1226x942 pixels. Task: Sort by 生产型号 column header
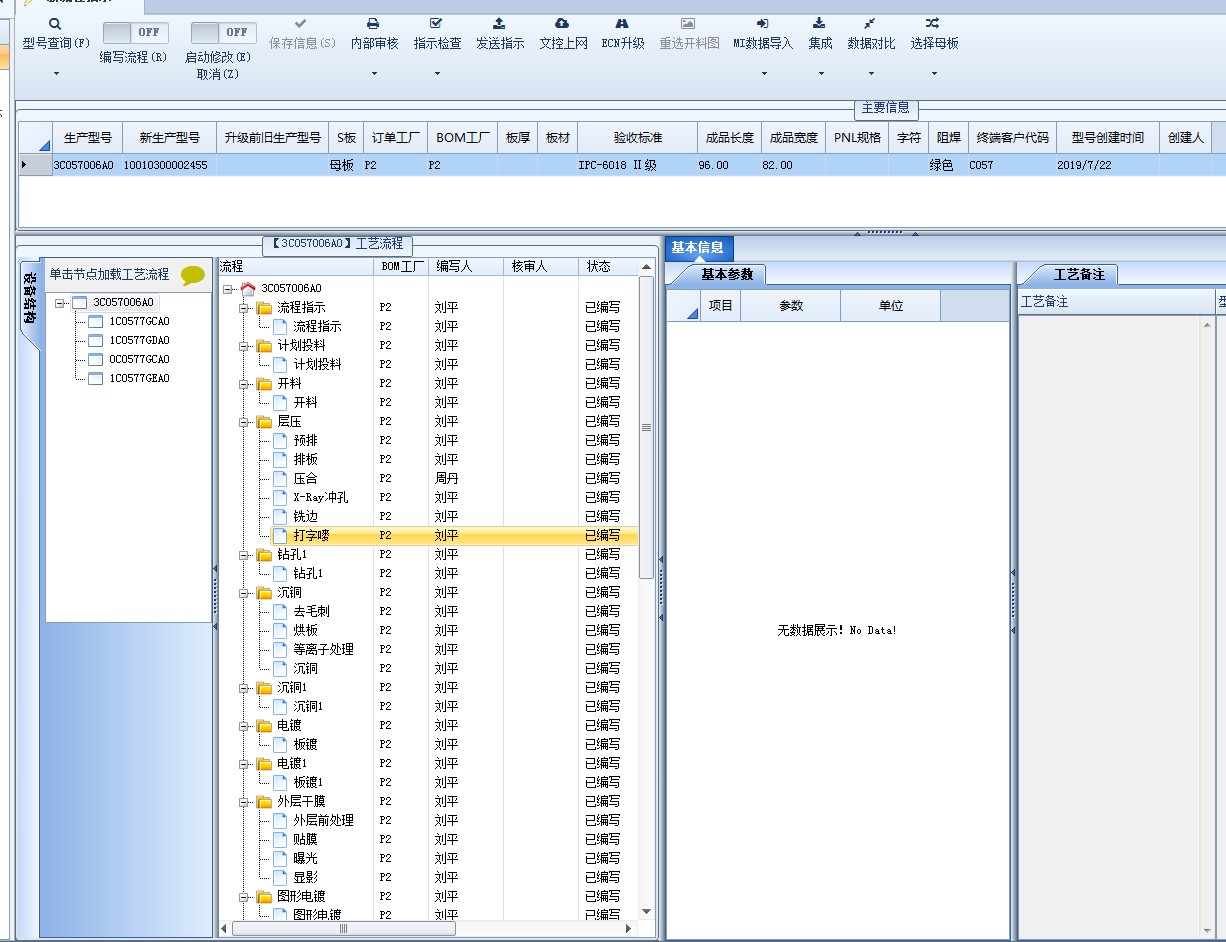88,138
